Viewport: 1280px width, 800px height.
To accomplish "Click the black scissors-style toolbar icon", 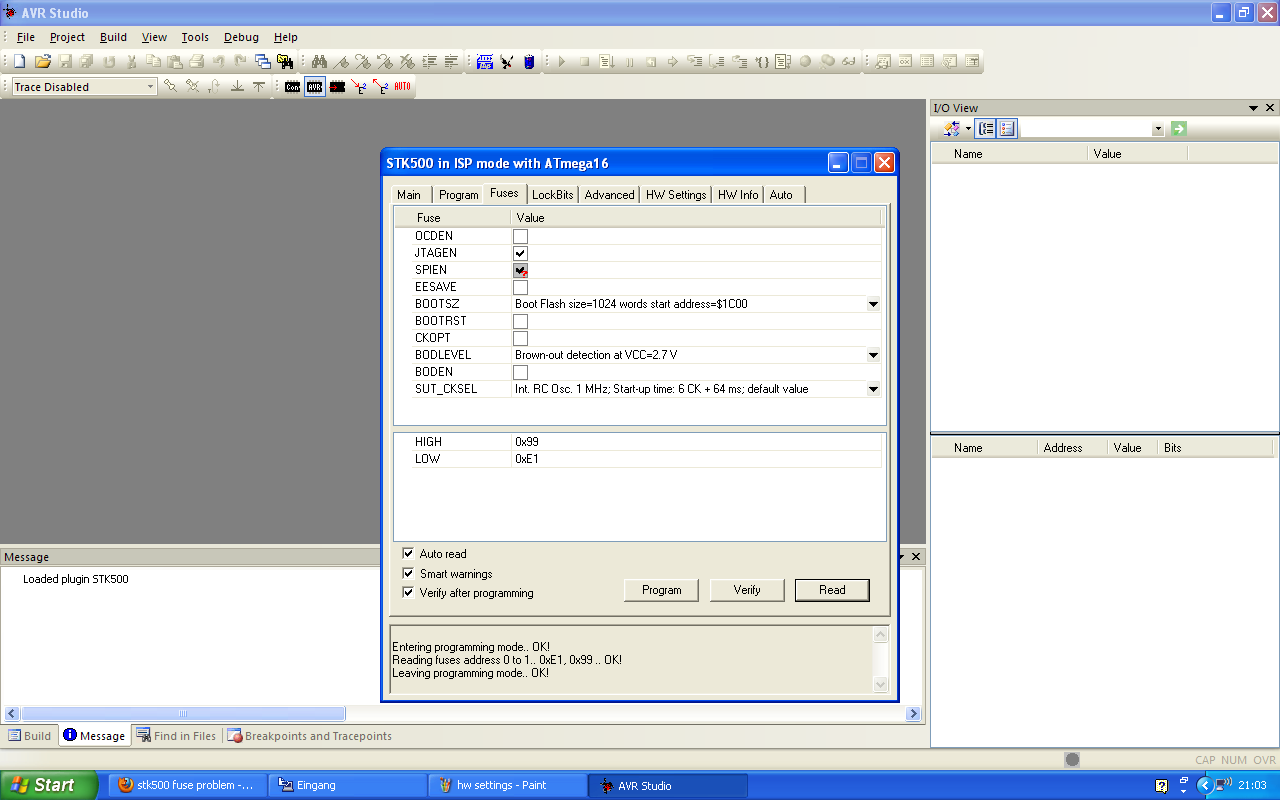I will pos(507,62).
